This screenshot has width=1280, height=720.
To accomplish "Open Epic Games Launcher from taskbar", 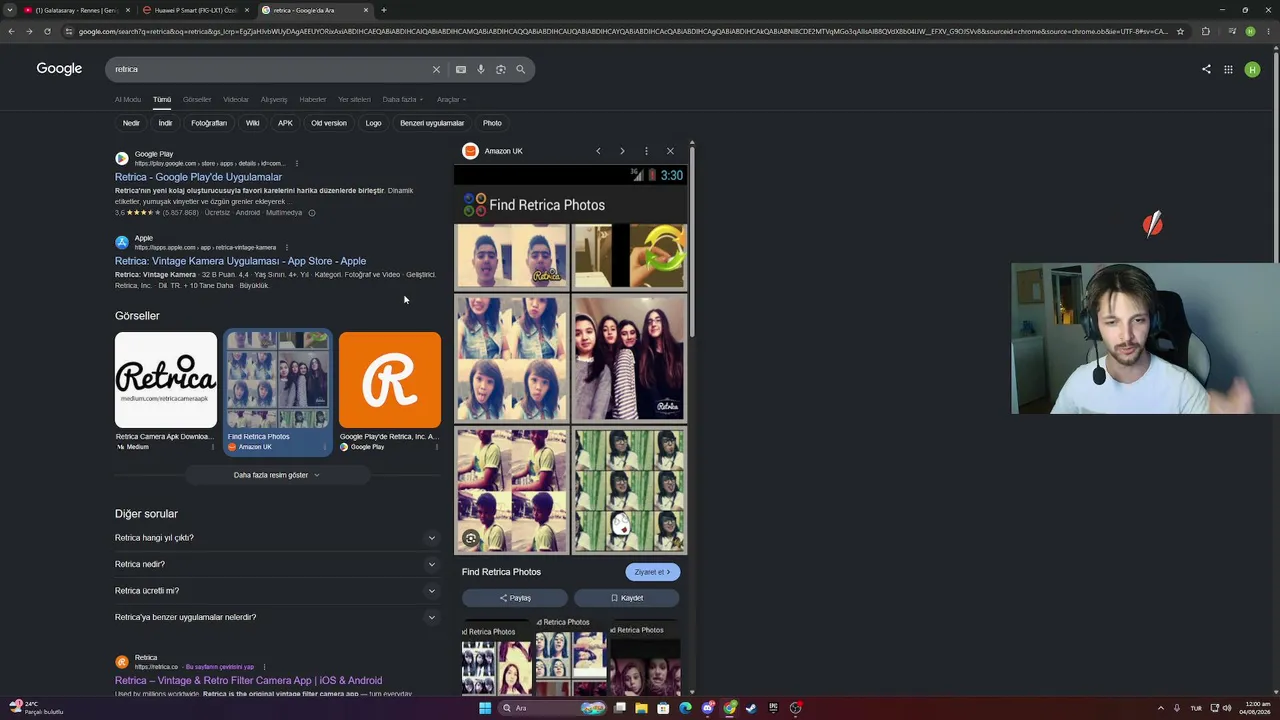I will pyautogui.click(x=773, y=708).
